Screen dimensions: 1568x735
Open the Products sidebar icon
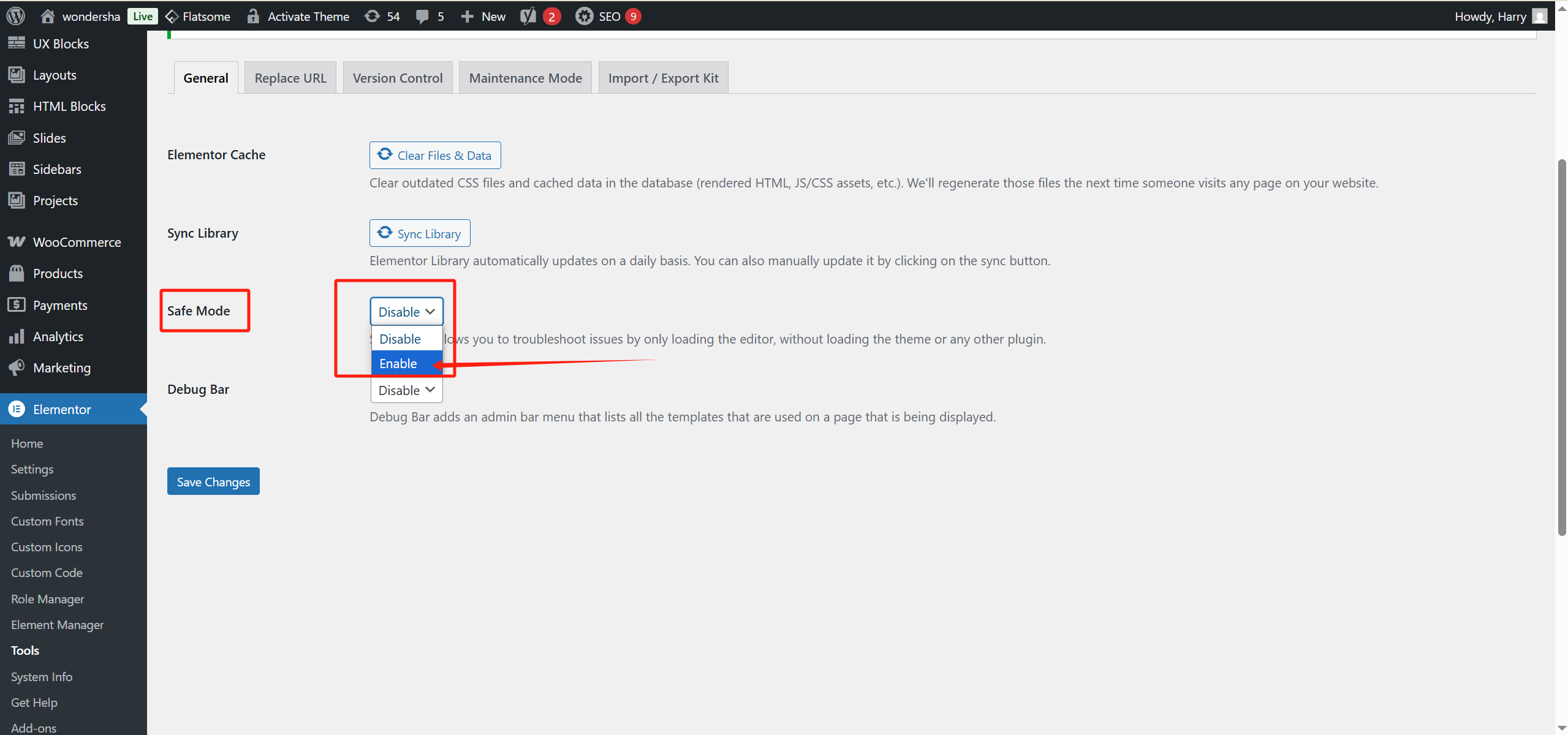click(x=17, y=273)
